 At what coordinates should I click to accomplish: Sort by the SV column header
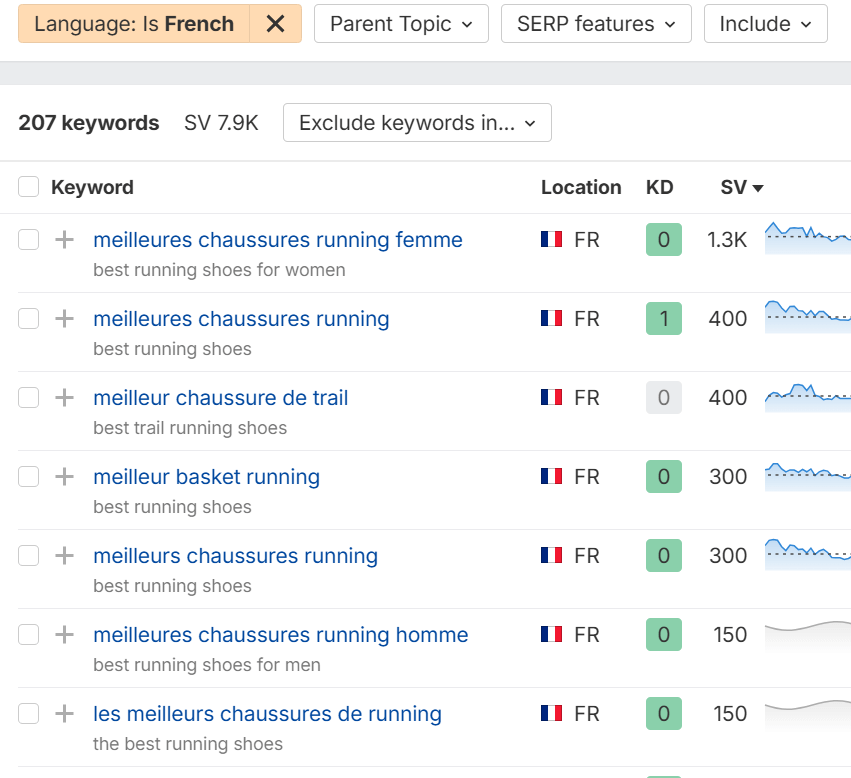(741, 187)
